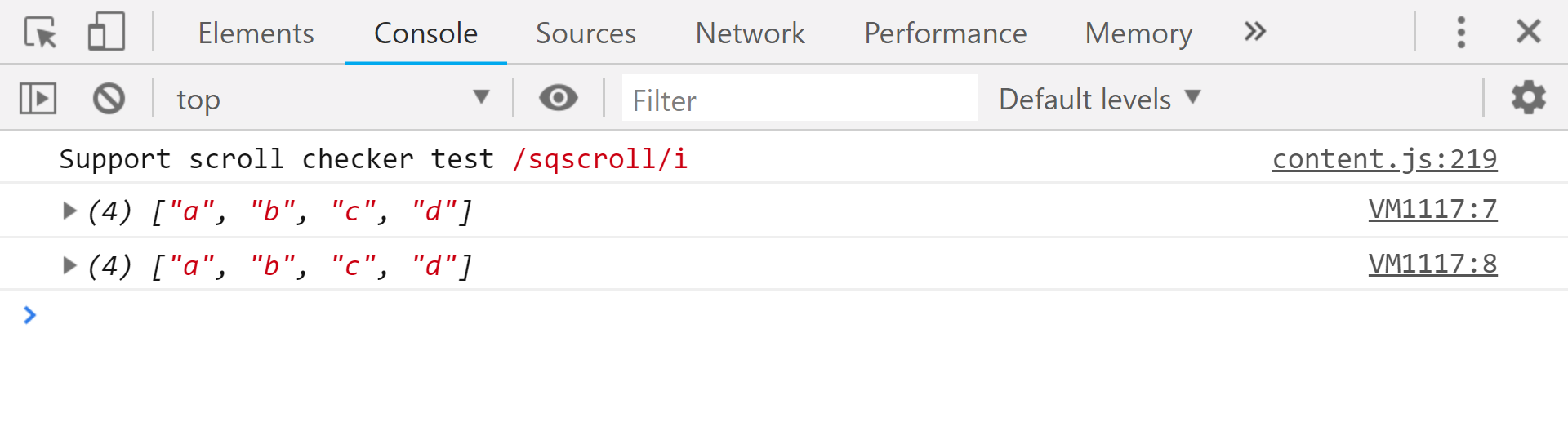Open the Default levels dropdown
The height and width of the screenshot is (422, 1568).
(x=1099, y=99)
